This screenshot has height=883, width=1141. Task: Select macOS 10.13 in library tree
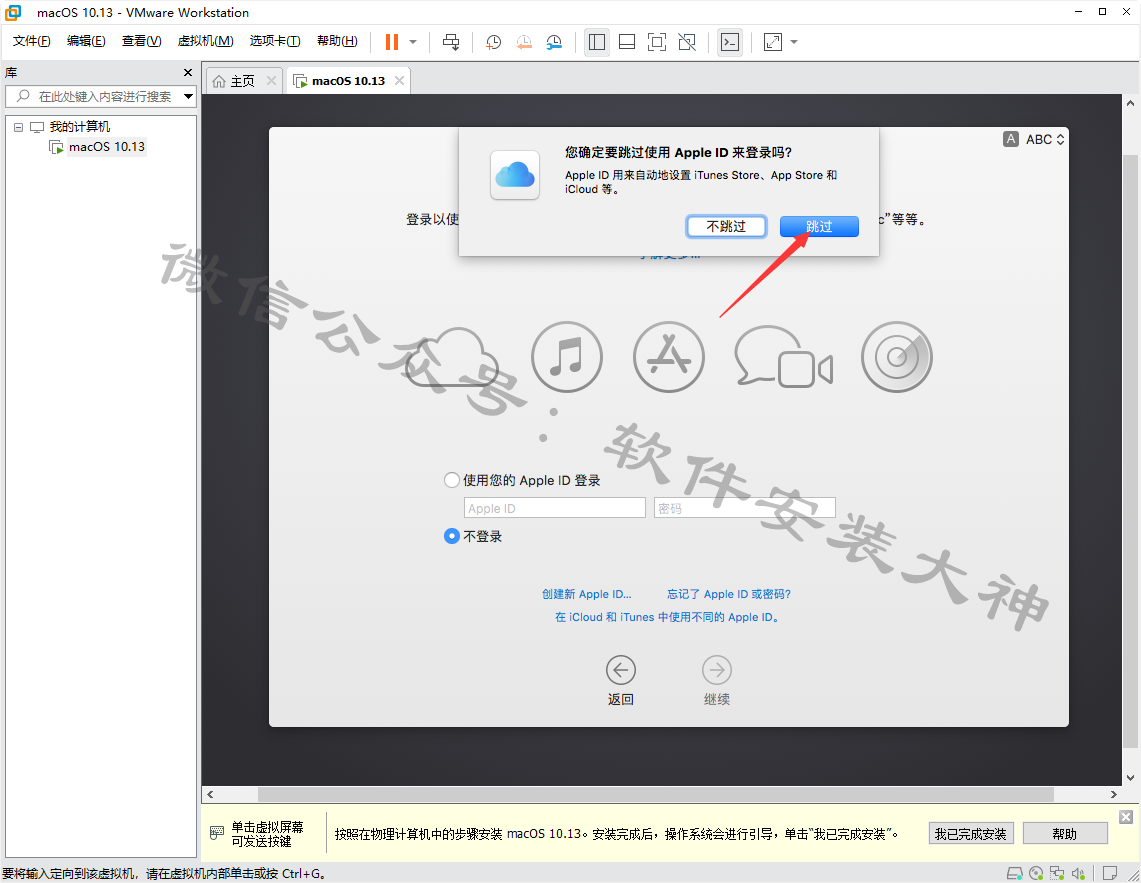(x=107, y=147)
